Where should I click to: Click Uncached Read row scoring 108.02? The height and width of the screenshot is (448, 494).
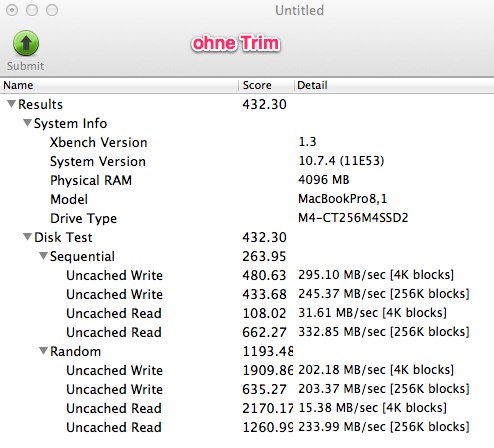247,313
